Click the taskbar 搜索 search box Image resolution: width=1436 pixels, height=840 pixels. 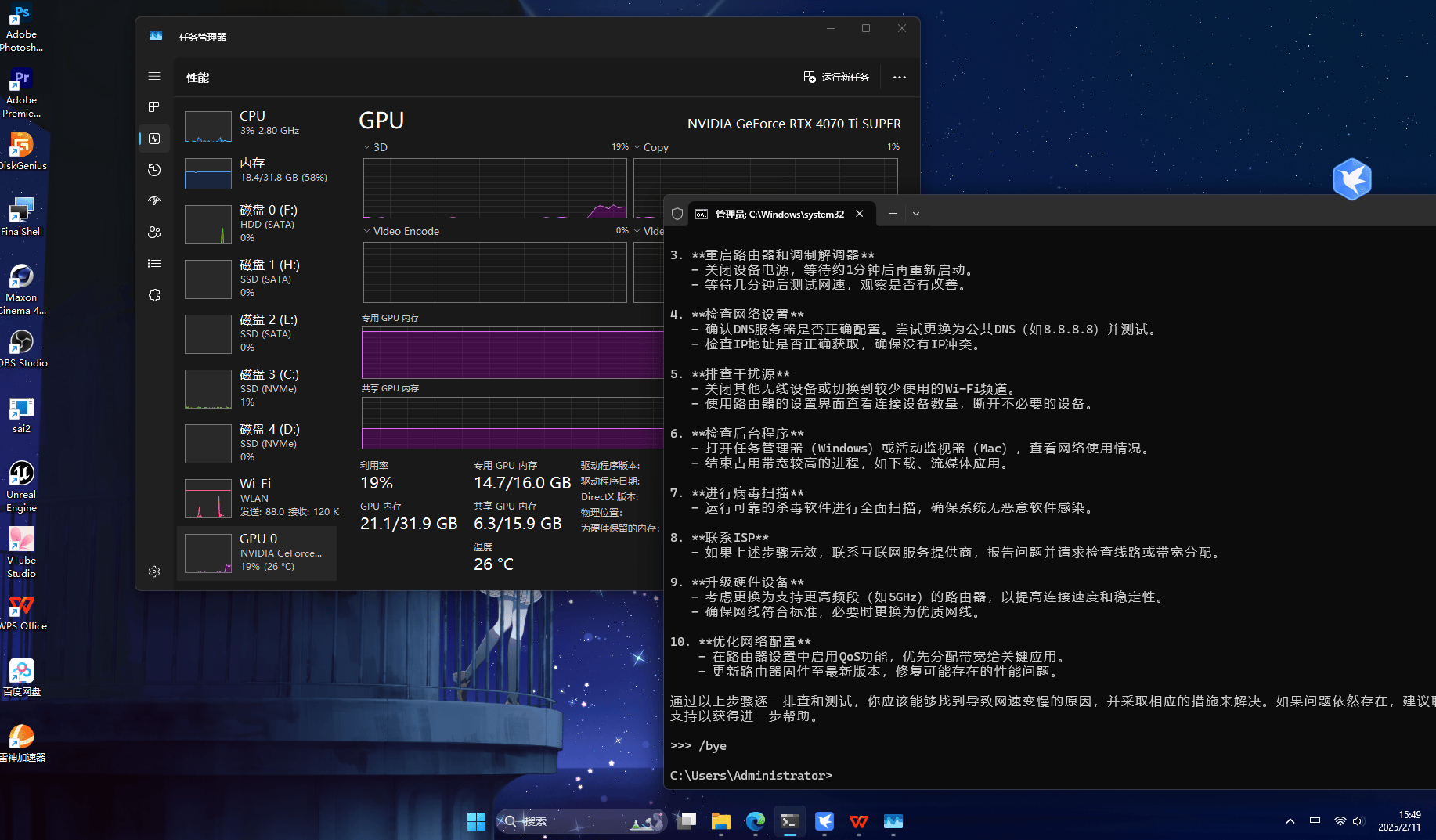pyautogui.click(x=579, y=821)
